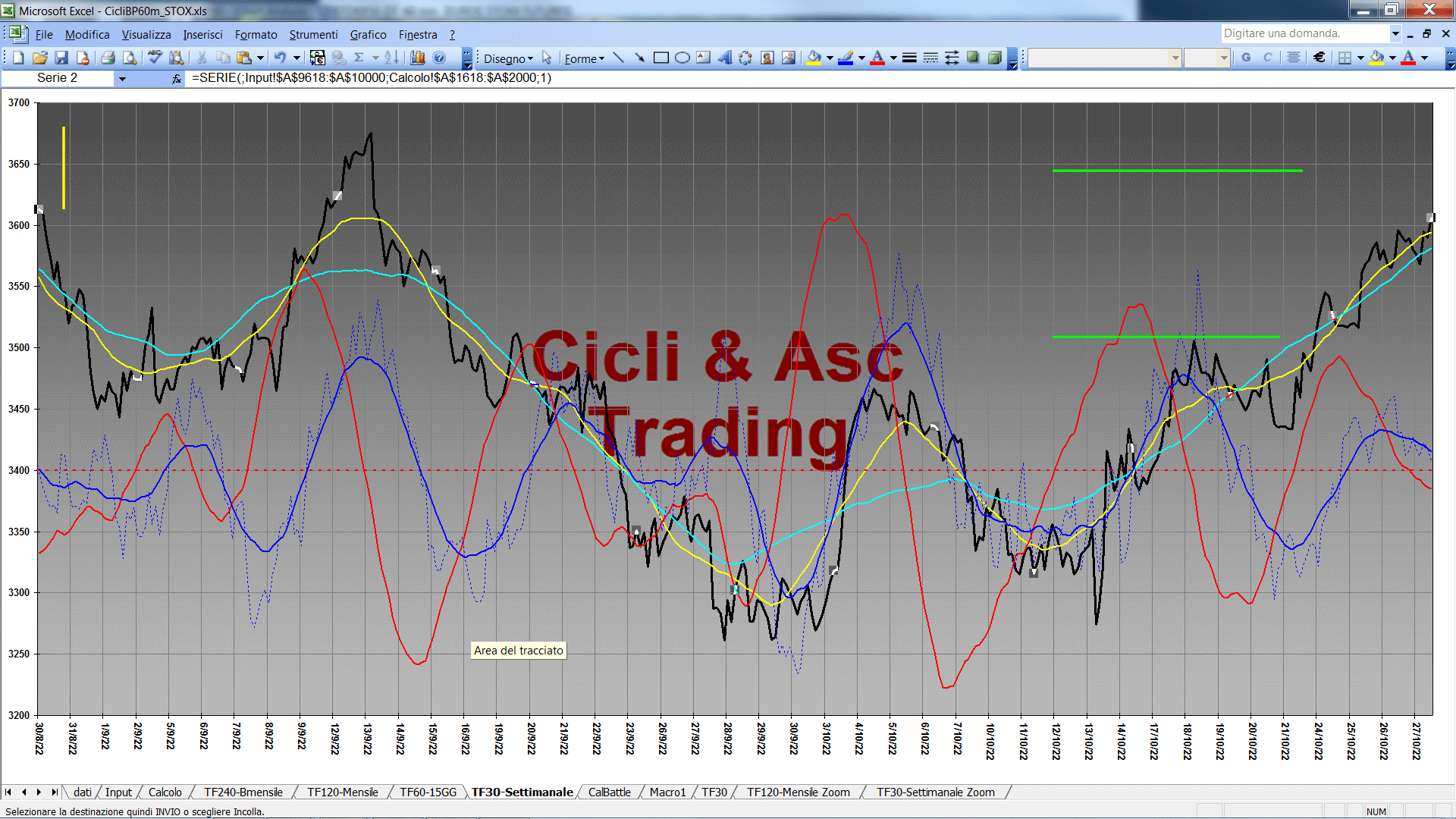This screenshot has height=819, width=1456.
Task: Click the Arrow Style icon
Action: (x=952, y=58)
